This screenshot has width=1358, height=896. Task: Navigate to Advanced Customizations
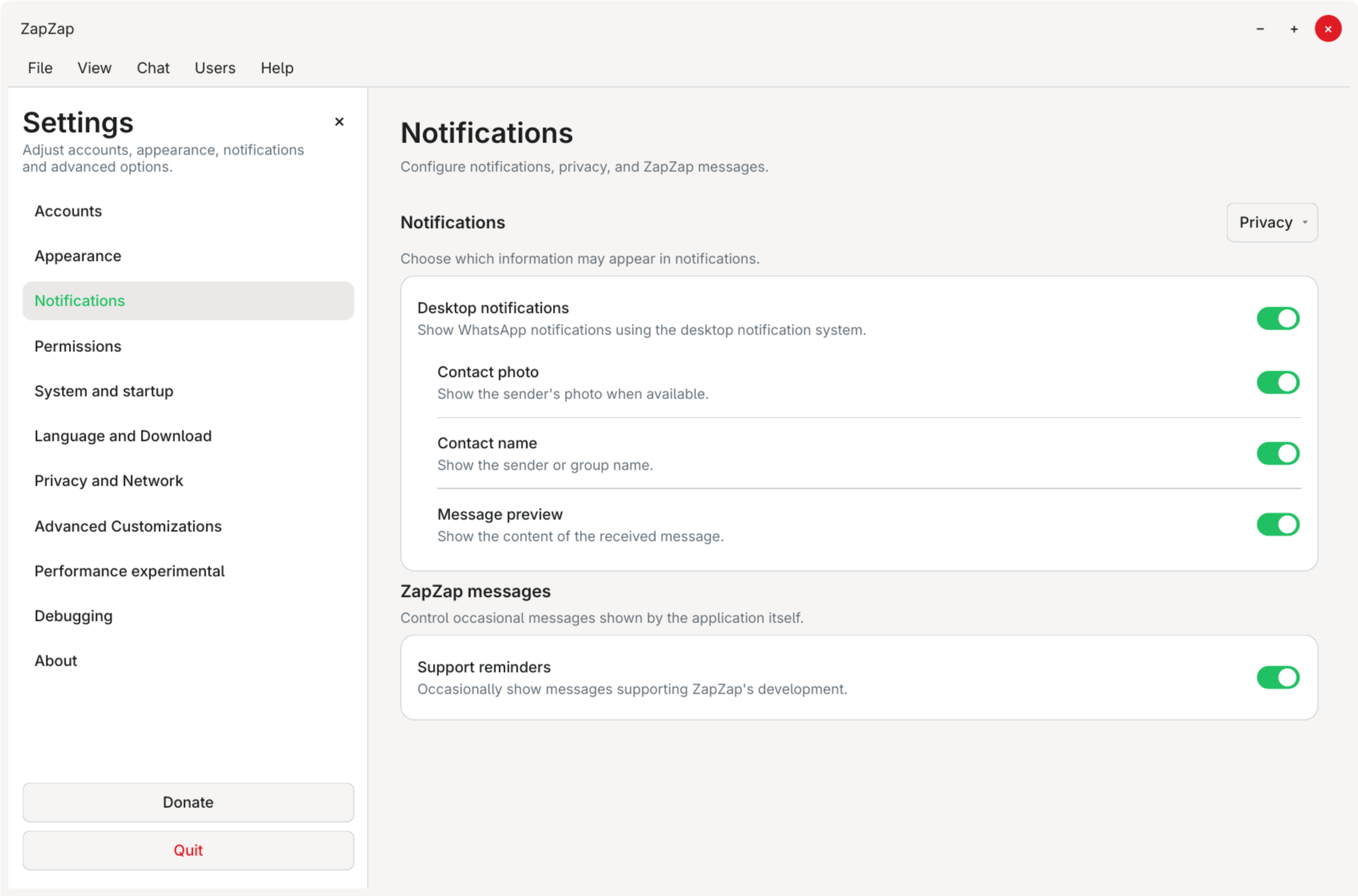pyautogui.click(x=188, y=526)
